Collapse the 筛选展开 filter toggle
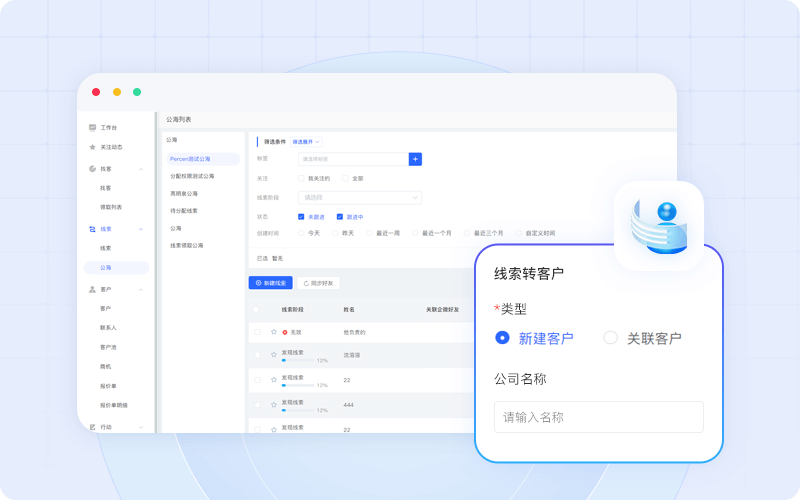 point(307,142)
